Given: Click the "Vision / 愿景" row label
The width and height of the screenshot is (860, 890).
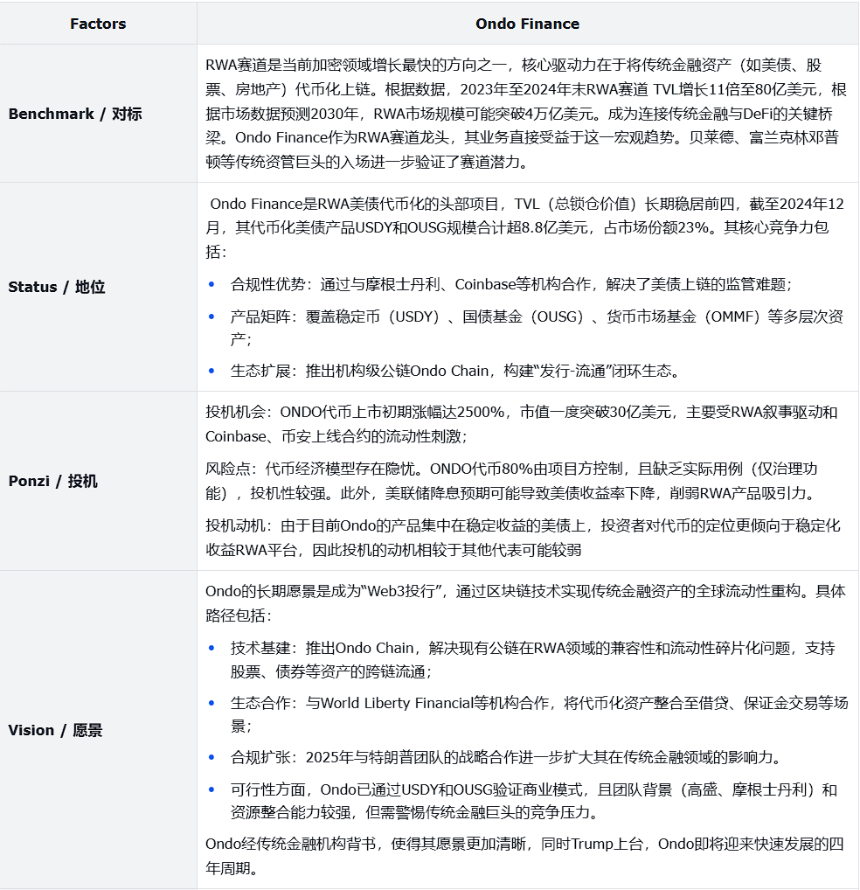Looking at the screenshot, I should pyautogui.click(x=55, y=729).
